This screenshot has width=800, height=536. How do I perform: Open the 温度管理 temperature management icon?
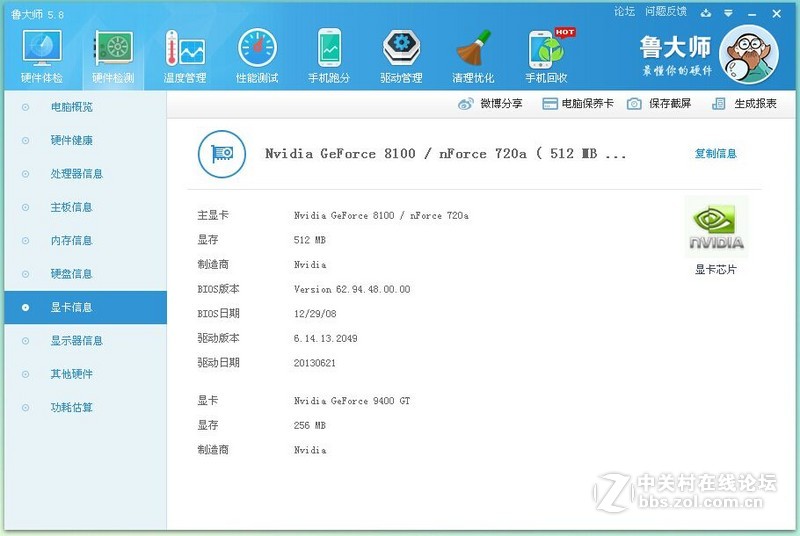click(185, 48)
